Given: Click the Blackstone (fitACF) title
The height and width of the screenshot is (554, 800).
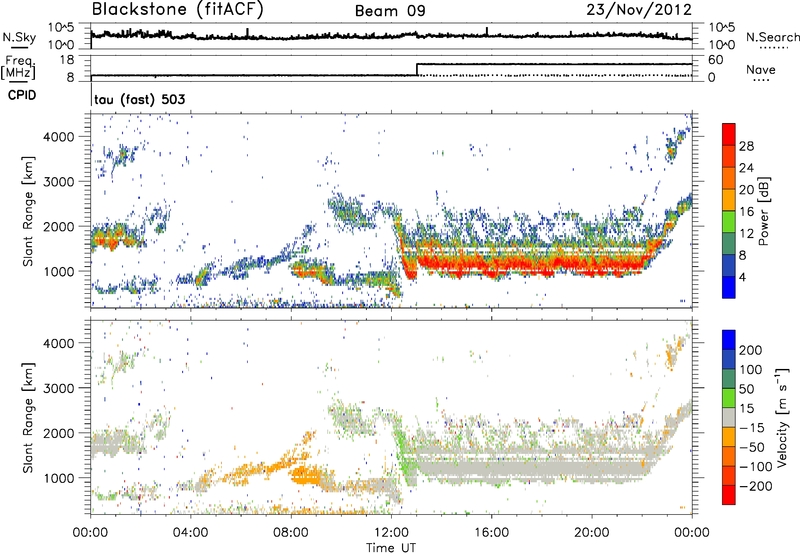Looking at the screenshot, I should coord(178,10).
